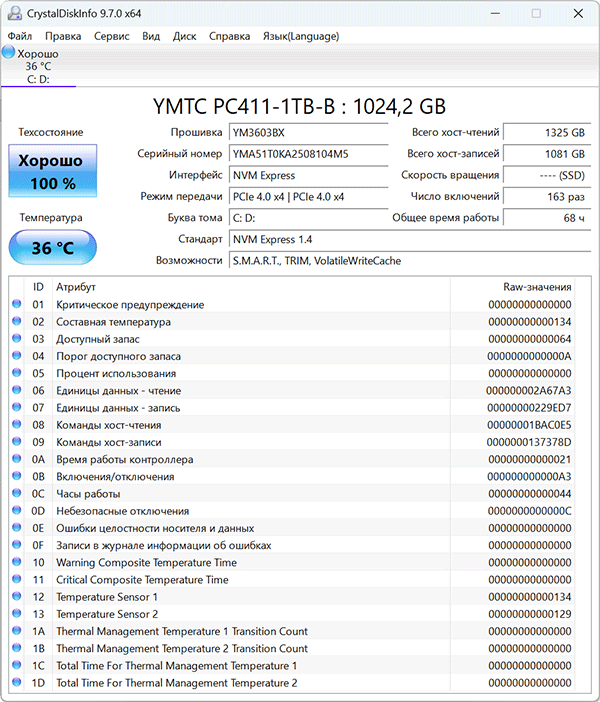The width and height of the screenshot is (600, 702).
Task: Click status orb of attribute 0F row
Action: 17,544
